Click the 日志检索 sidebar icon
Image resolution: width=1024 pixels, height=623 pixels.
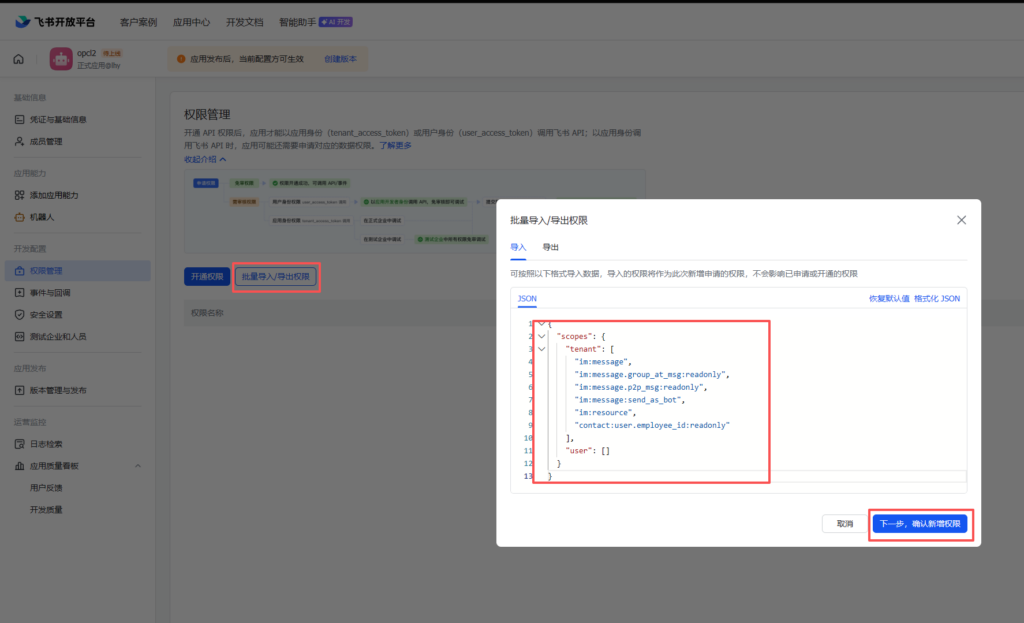pyautogui.click(x=19, y=444)
